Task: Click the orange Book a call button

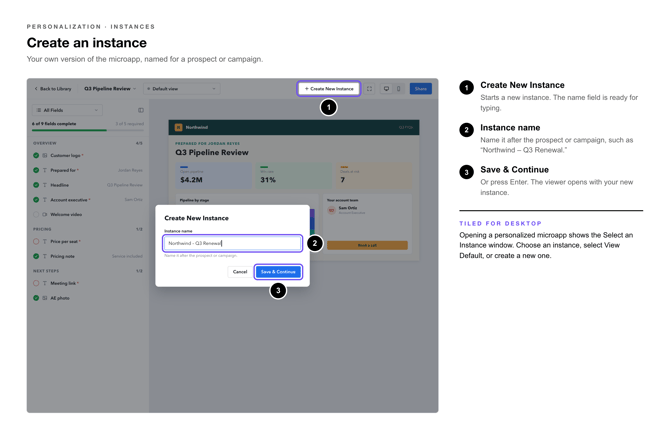Action: pos(367,245)
